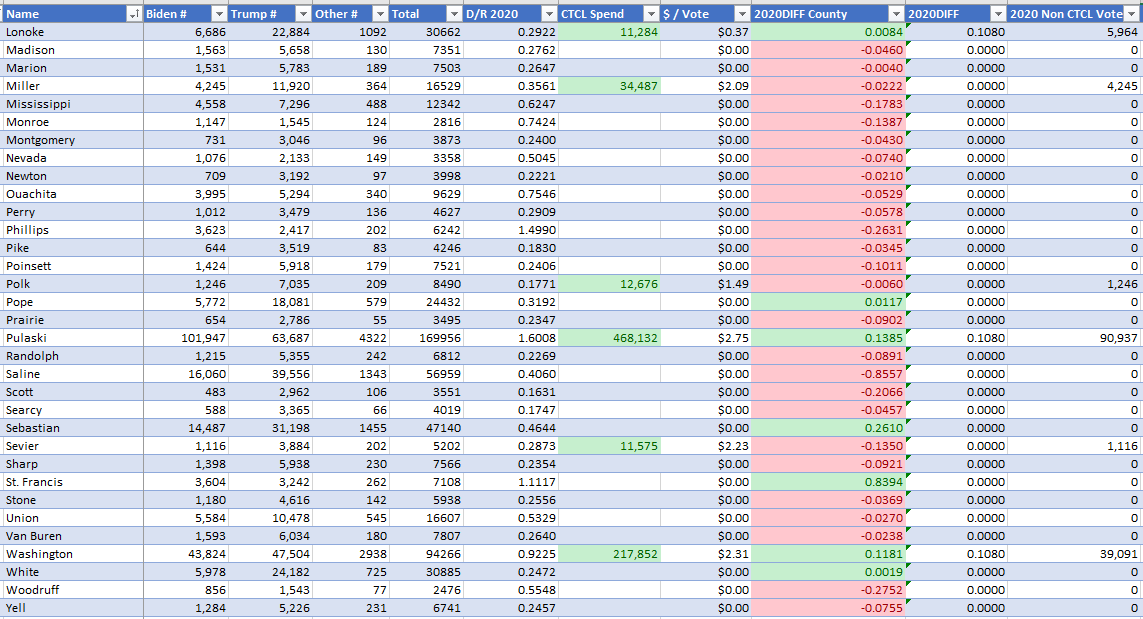Open the Biden # column filter dropdown

219,14
